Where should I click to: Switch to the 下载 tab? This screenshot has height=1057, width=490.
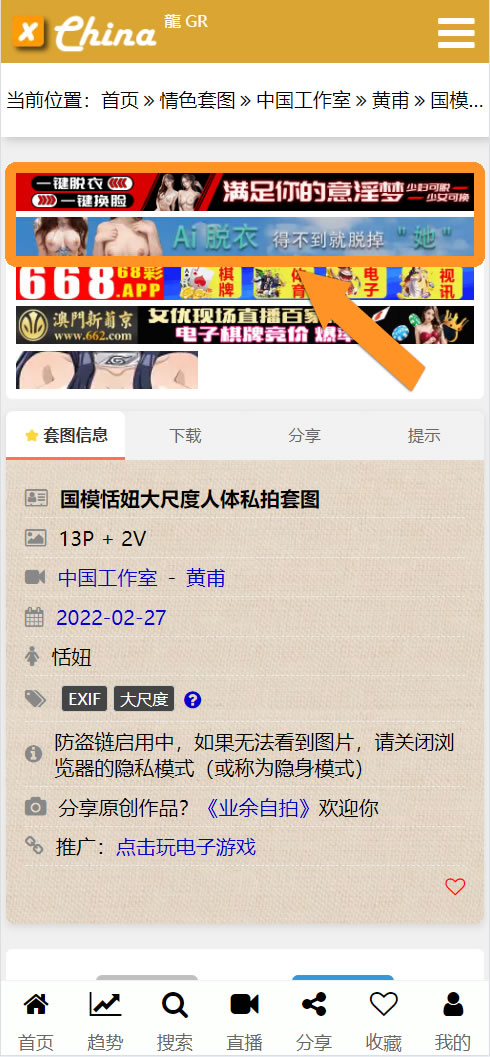[185, 435]
